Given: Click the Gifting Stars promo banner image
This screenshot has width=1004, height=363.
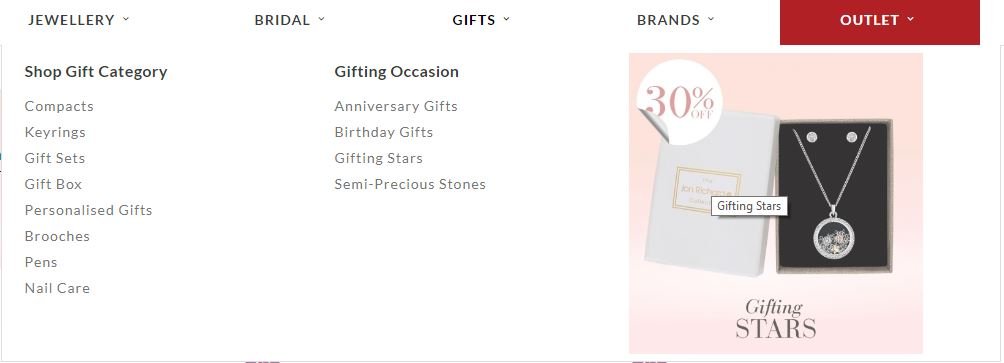Looking at the screenshot, I should click(x=775, y=203).
